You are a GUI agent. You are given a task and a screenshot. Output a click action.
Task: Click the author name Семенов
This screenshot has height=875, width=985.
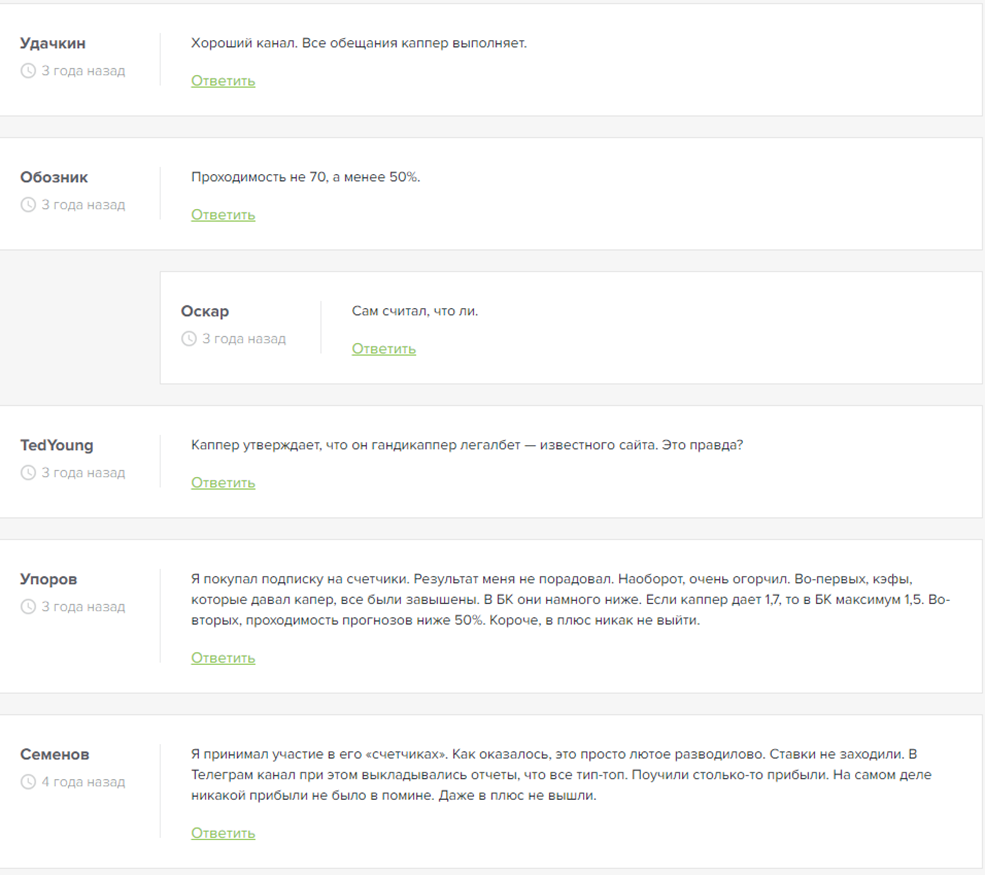pos(55,754)
